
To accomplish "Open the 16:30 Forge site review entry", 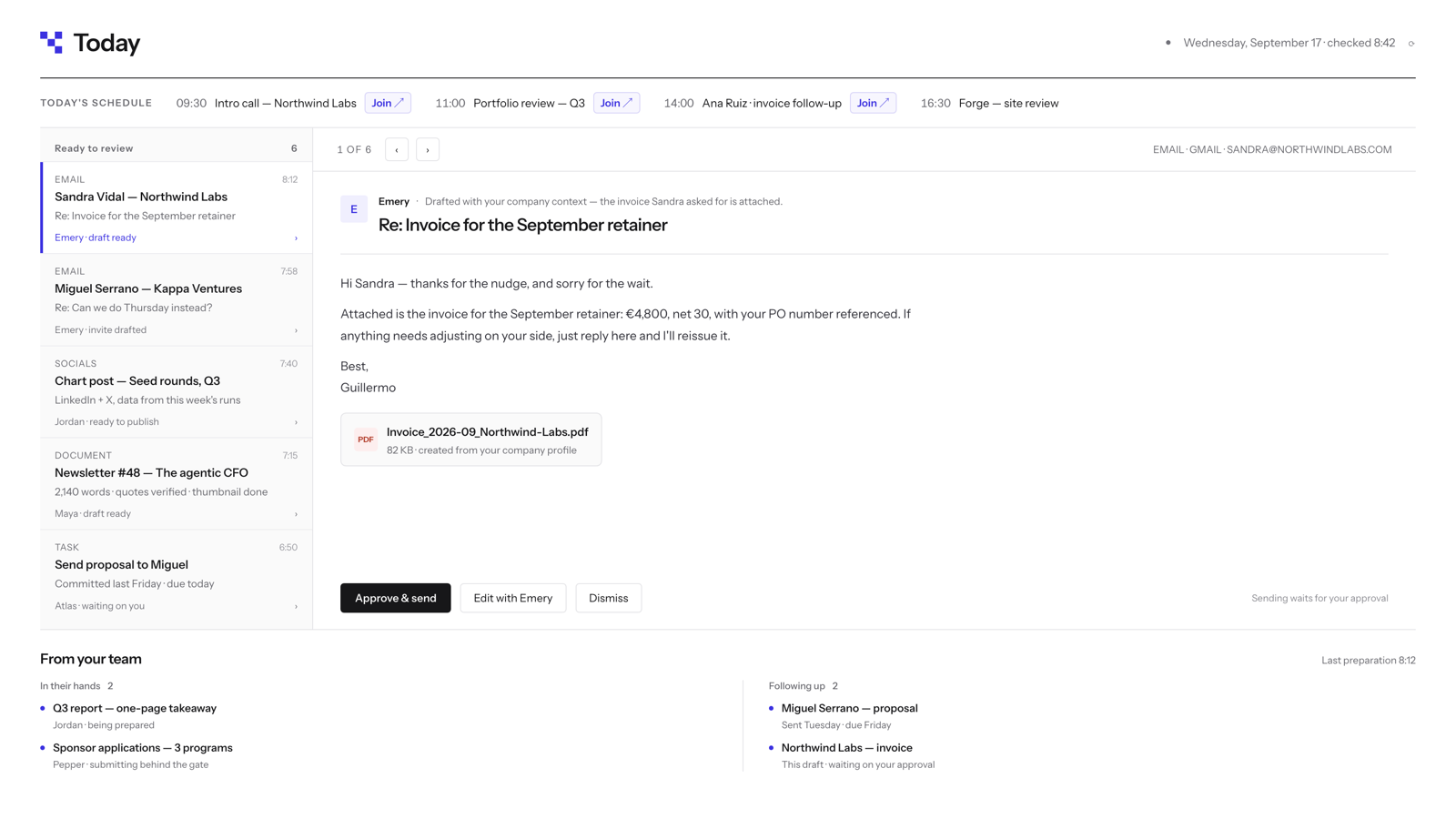I will point(989,103).
